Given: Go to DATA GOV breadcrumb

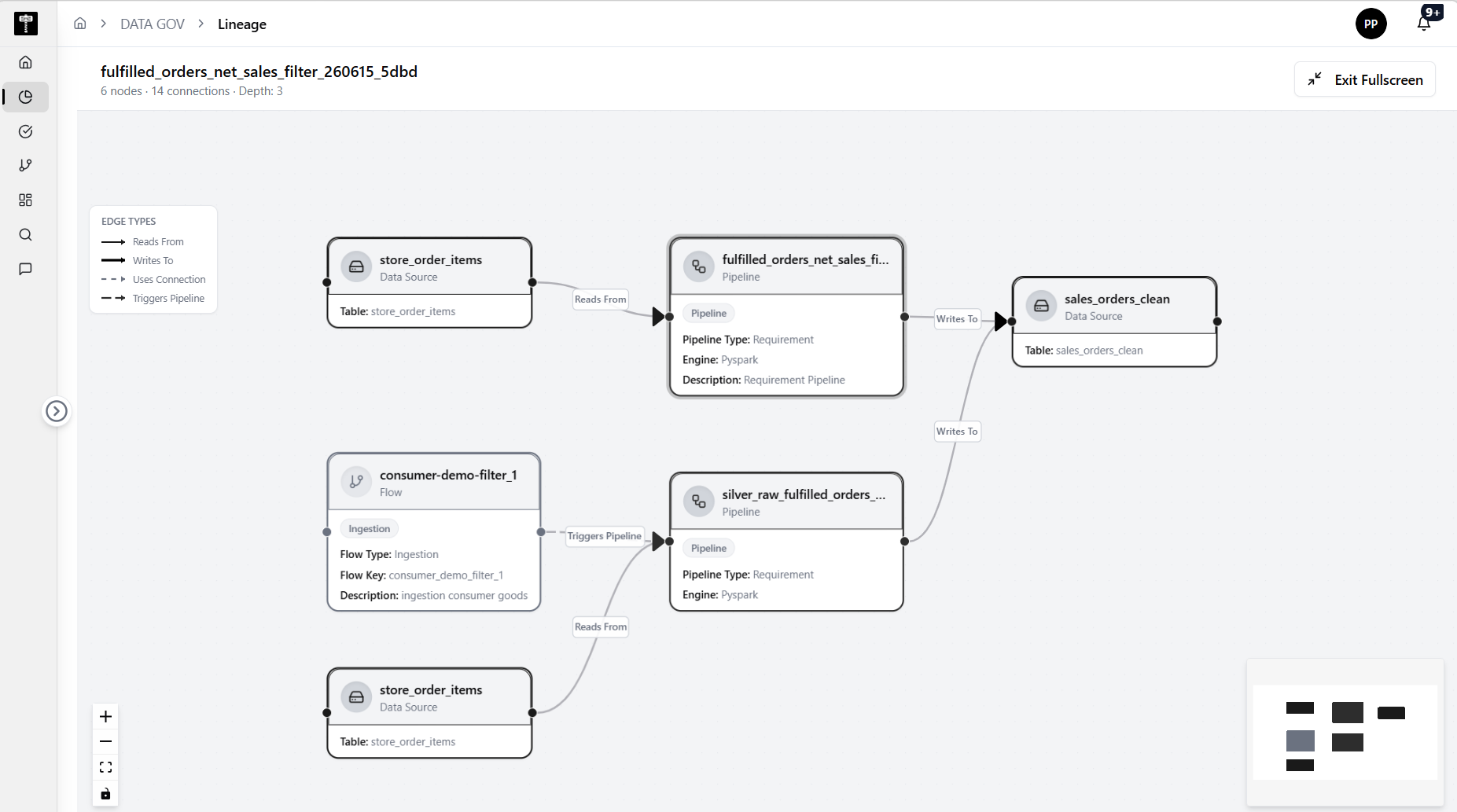Looking at the screenshot, I should click(153, 24).
